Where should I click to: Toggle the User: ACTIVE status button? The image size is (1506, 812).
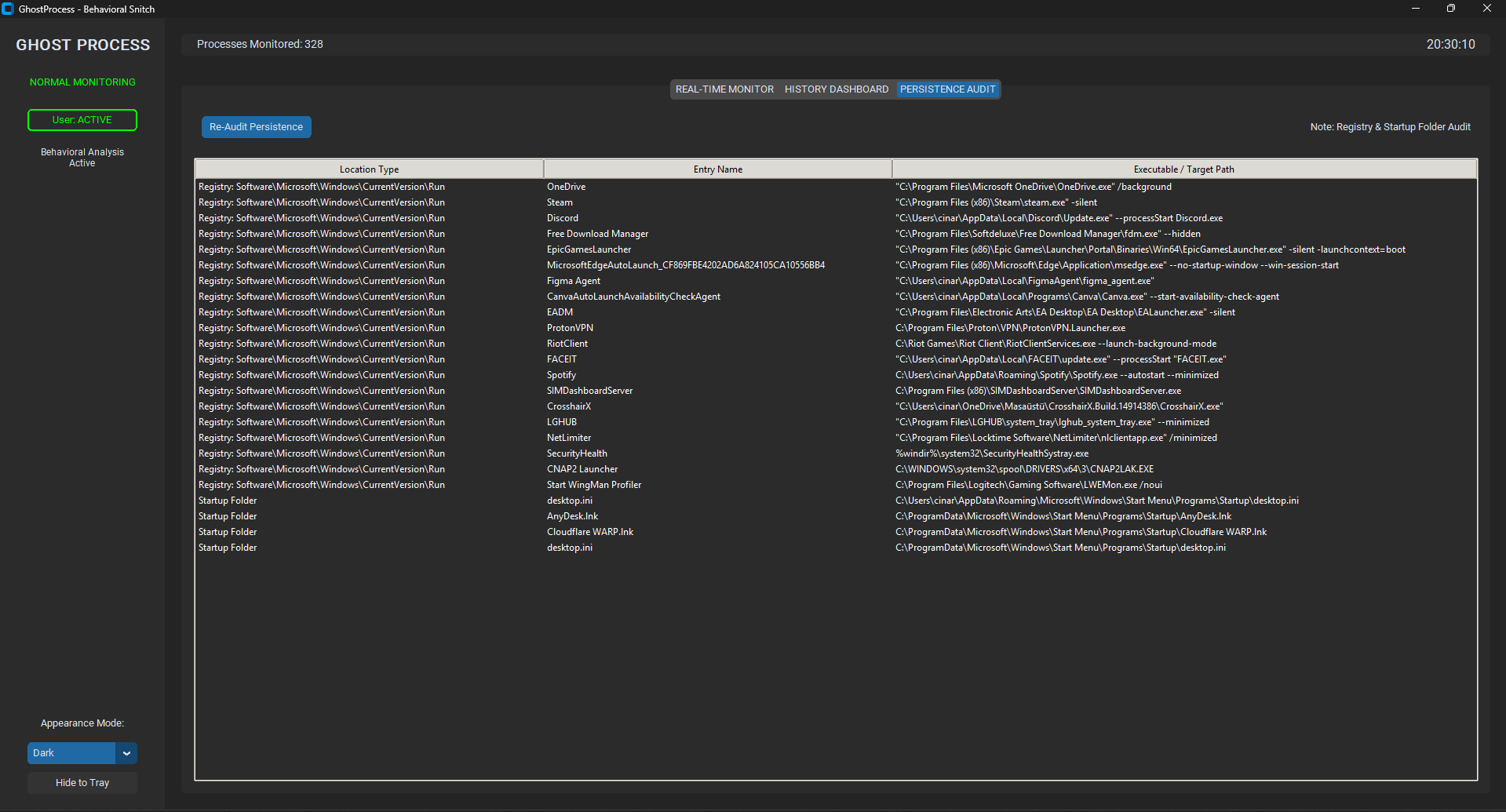point(82,120)
